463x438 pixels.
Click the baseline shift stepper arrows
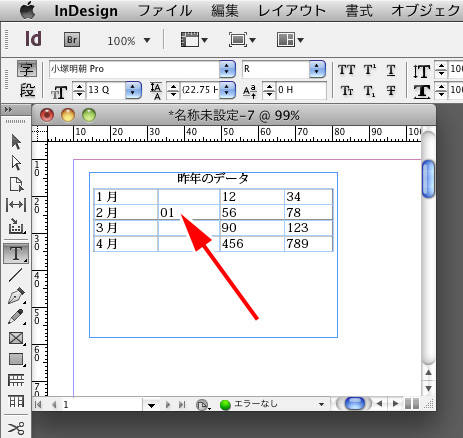269,90
